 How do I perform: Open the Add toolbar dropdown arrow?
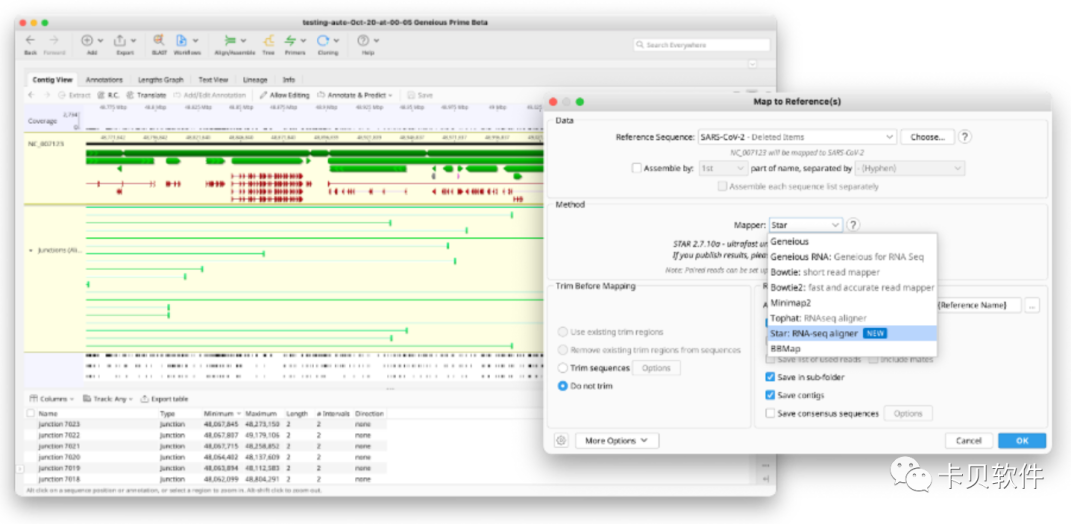101,41
